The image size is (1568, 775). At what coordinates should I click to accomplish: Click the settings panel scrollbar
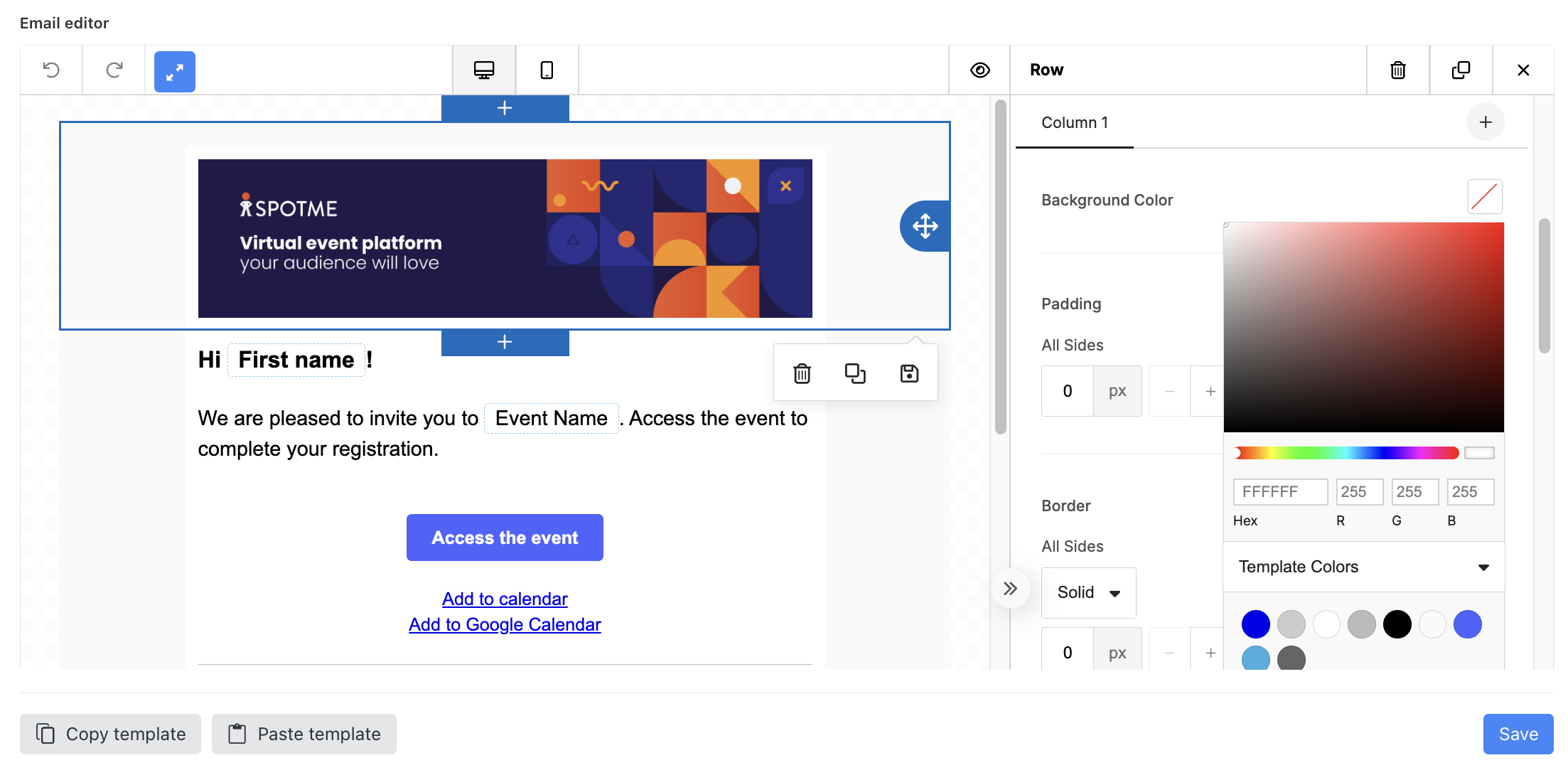point(1544,284)
